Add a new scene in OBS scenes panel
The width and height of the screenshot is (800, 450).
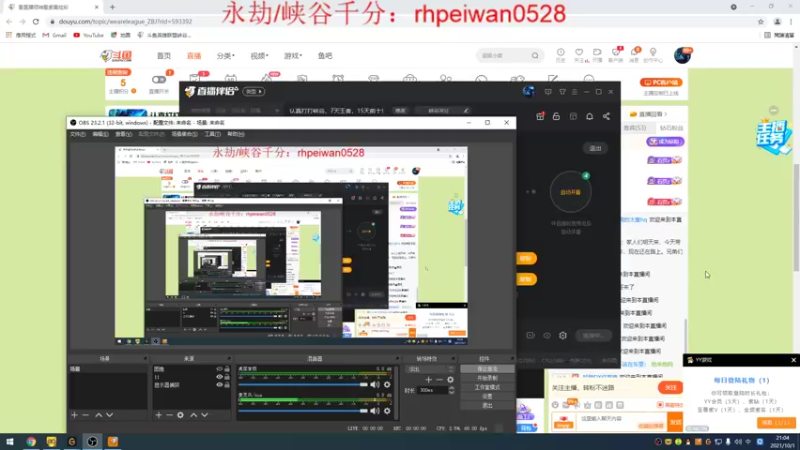74,415
